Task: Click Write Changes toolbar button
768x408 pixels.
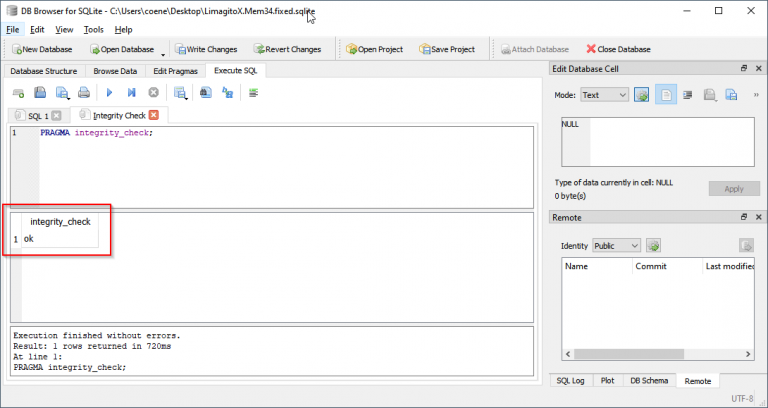Action: [206, 49]
